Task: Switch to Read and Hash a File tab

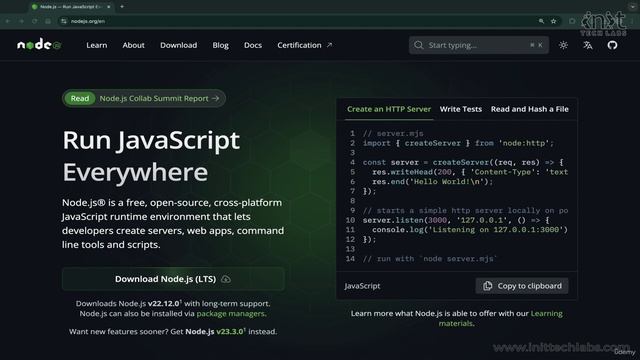Action: click(529, 109)
